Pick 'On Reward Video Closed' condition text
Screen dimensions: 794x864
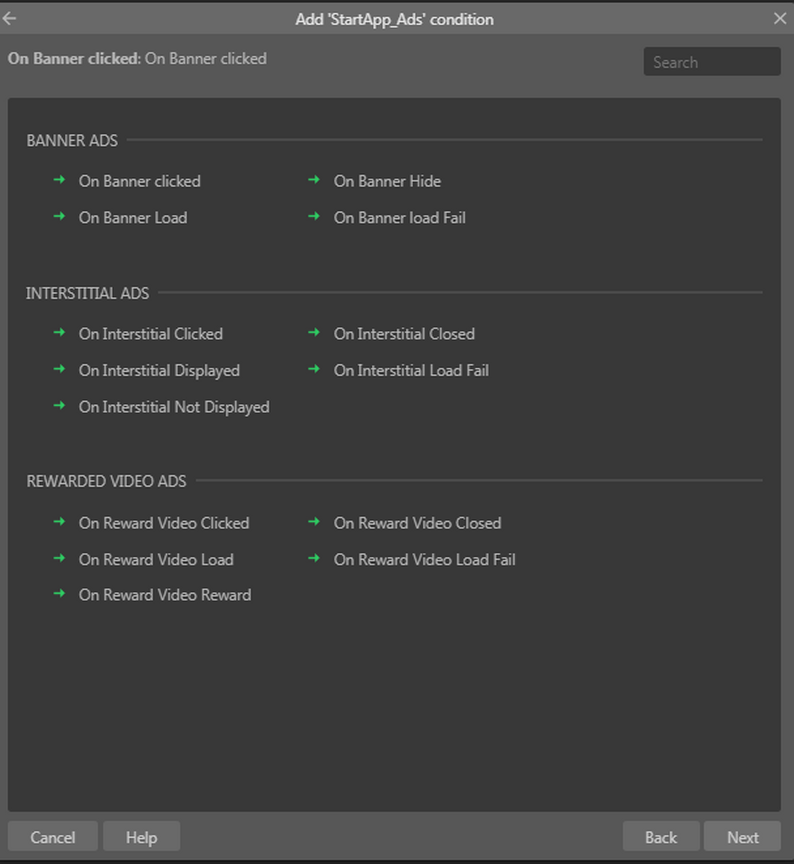coord(417,523)
